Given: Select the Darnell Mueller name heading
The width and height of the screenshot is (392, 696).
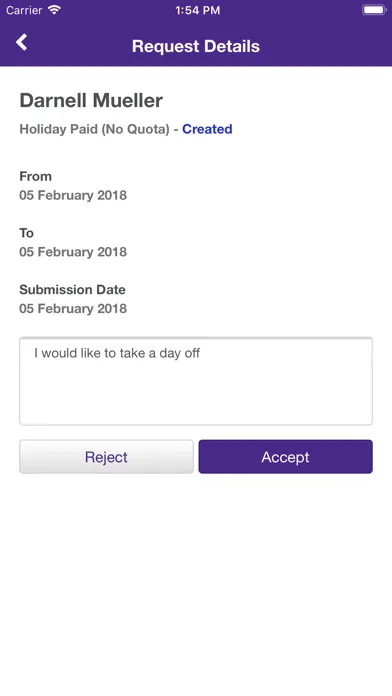Looking at the screenshot, I should (x=91, y=101).
